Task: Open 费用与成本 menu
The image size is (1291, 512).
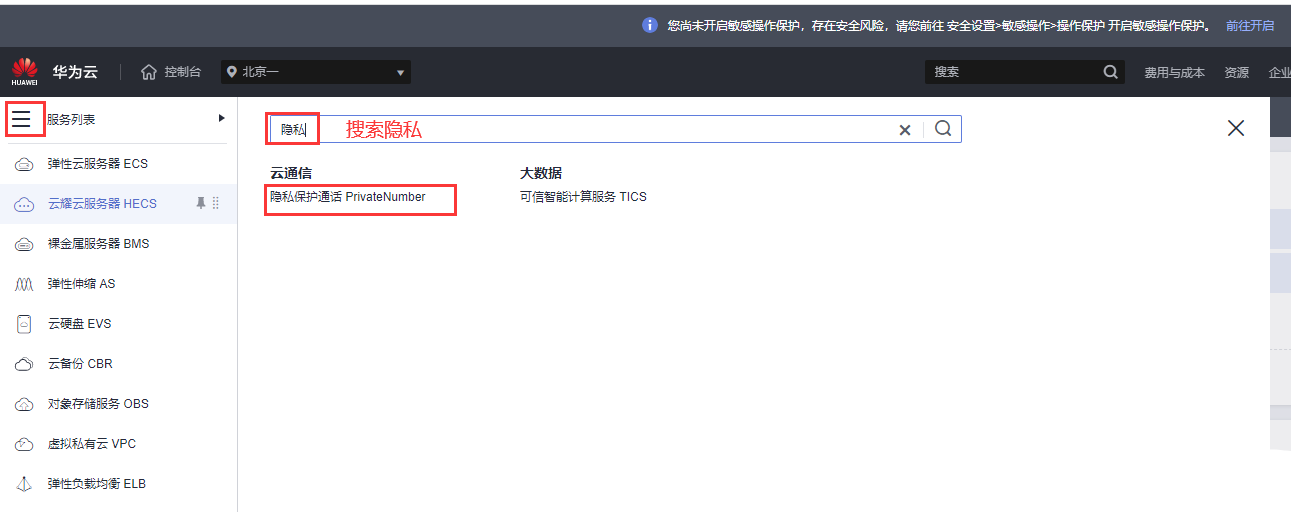Action: [x=1174, y=72]
